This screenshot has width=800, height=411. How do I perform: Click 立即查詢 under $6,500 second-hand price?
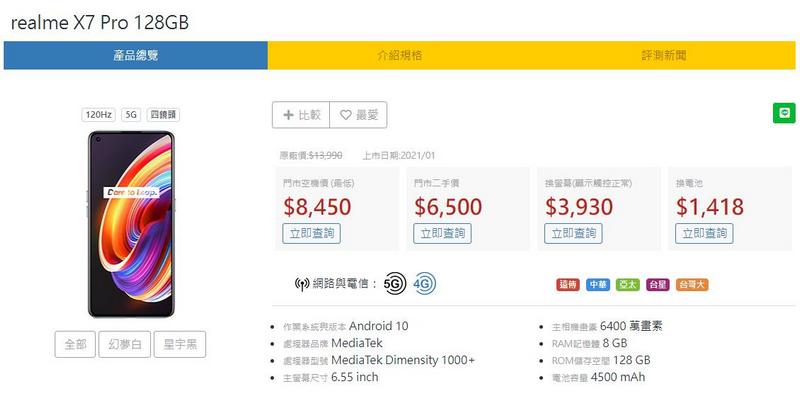click(442, 234)
